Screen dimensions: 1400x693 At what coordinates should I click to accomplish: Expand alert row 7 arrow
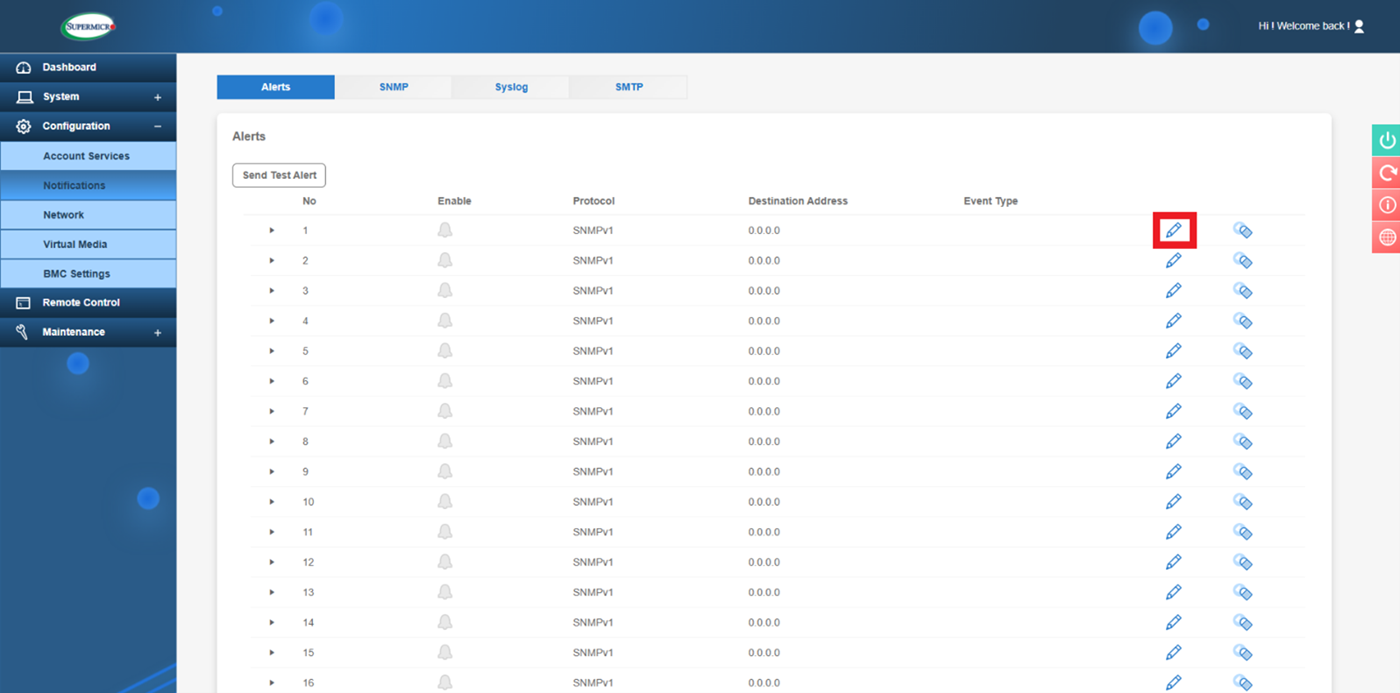click(x=272, y=411)
